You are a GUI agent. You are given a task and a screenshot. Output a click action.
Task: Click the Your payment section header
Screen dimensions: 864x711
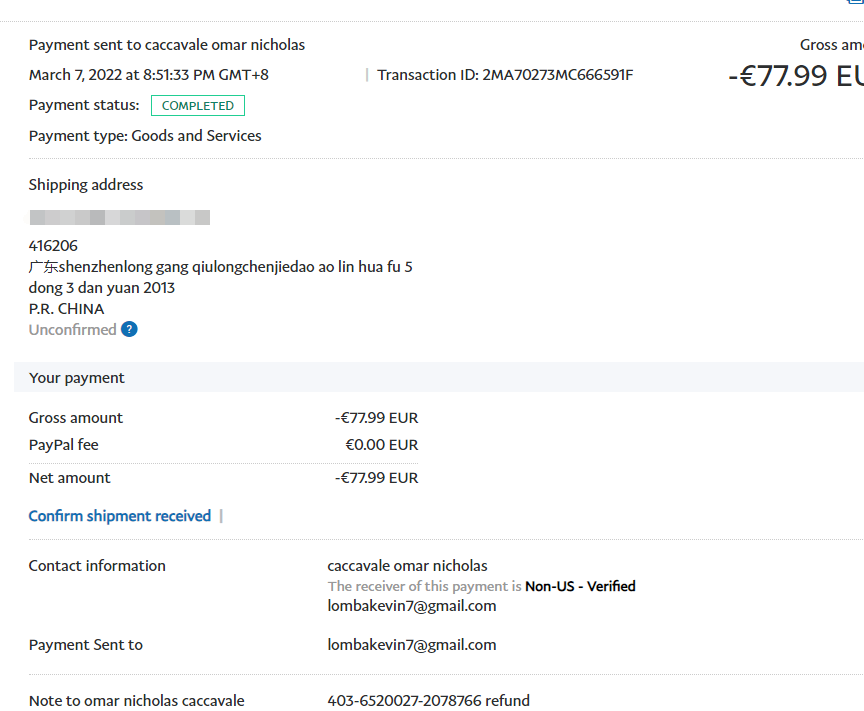click(x=77, y=378)
